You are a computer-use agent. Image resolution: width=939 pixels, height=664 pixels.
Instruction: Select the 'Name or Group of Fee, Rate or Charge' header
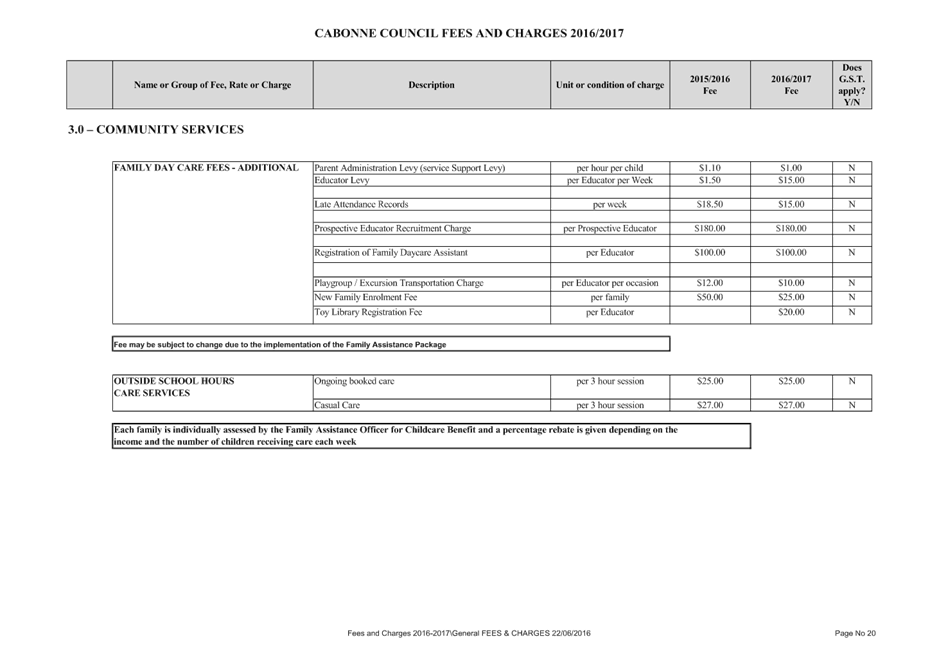[x=213, y=85]
